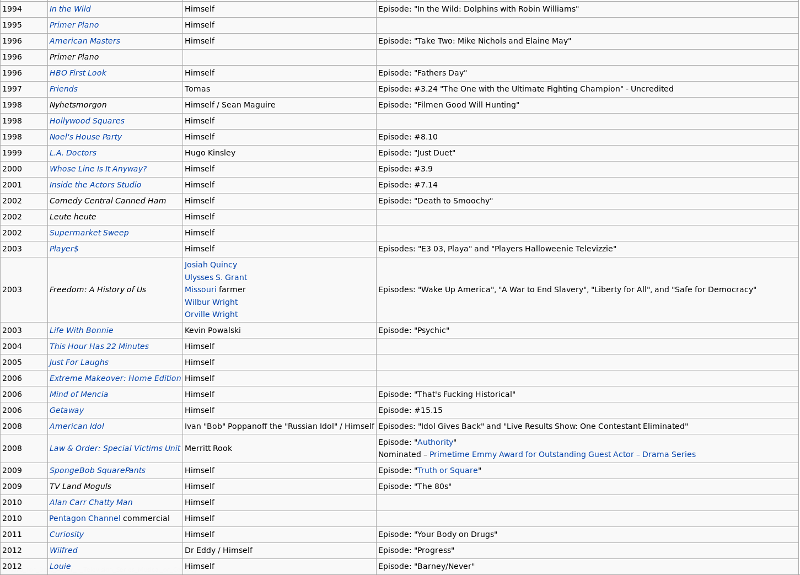Open the Hollywood Squares link
Screen dimensions: 800x575
(87, 120)
